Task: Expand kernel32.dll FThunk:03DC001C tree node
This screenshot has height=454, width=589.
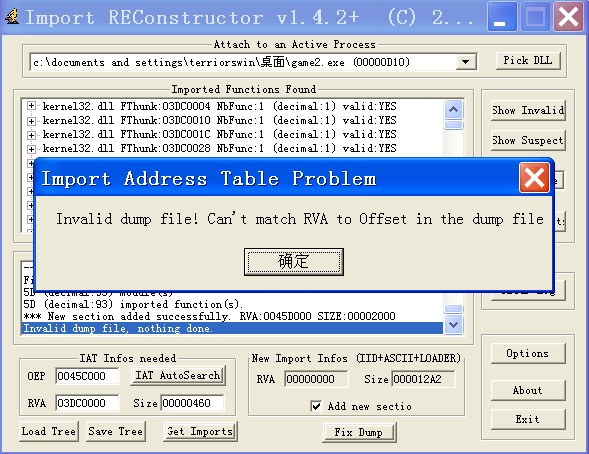Action: tap(32, 135)
